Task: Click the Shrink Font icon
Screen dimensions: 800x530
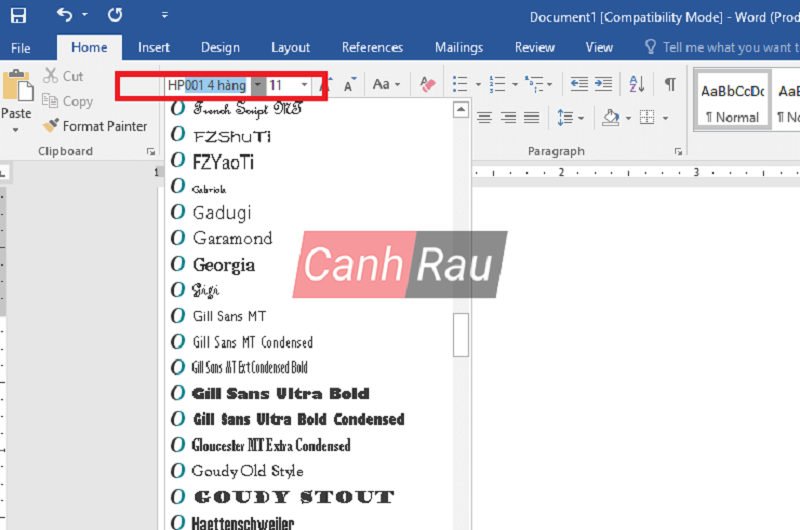Action: (349, 85)
